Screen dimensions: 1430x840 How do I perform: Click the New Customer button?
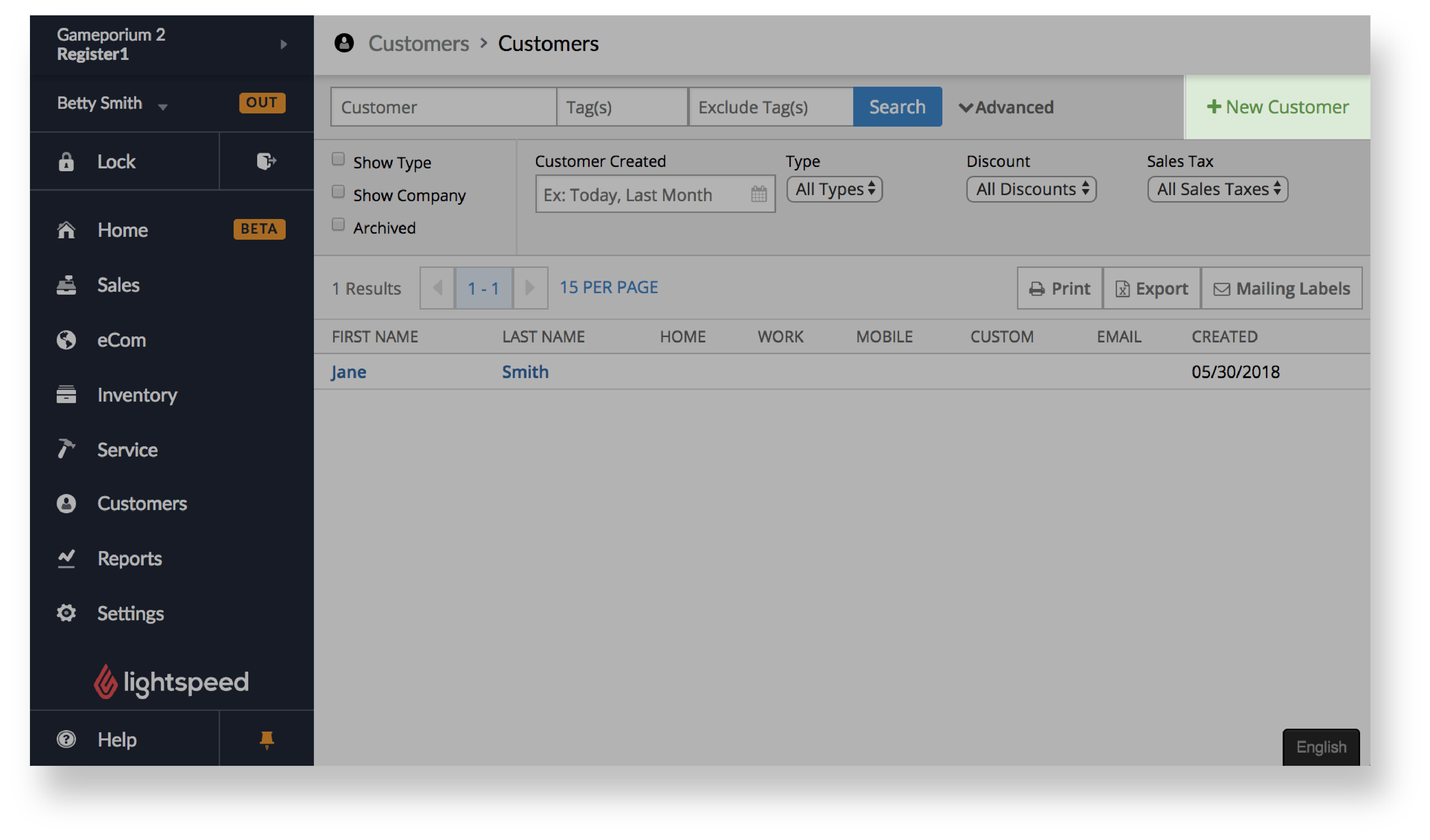[1278, 107]
